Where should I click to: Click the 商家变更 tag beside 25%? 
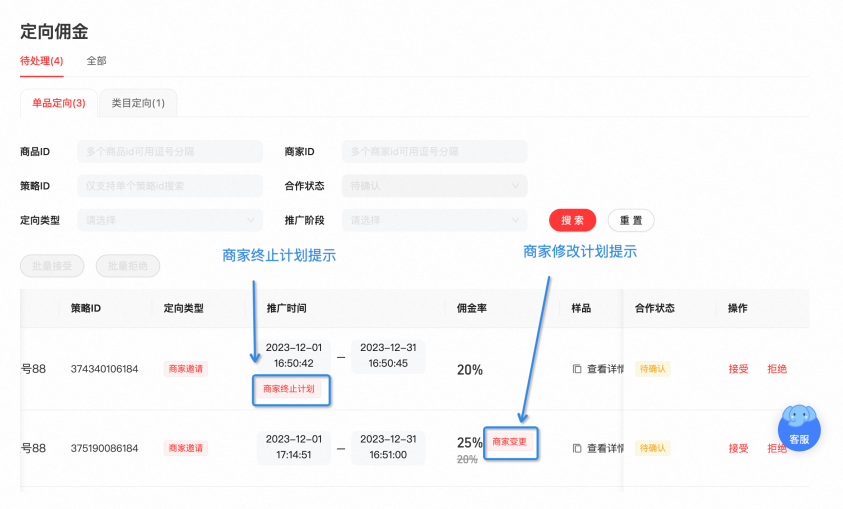tap(510, 442)
